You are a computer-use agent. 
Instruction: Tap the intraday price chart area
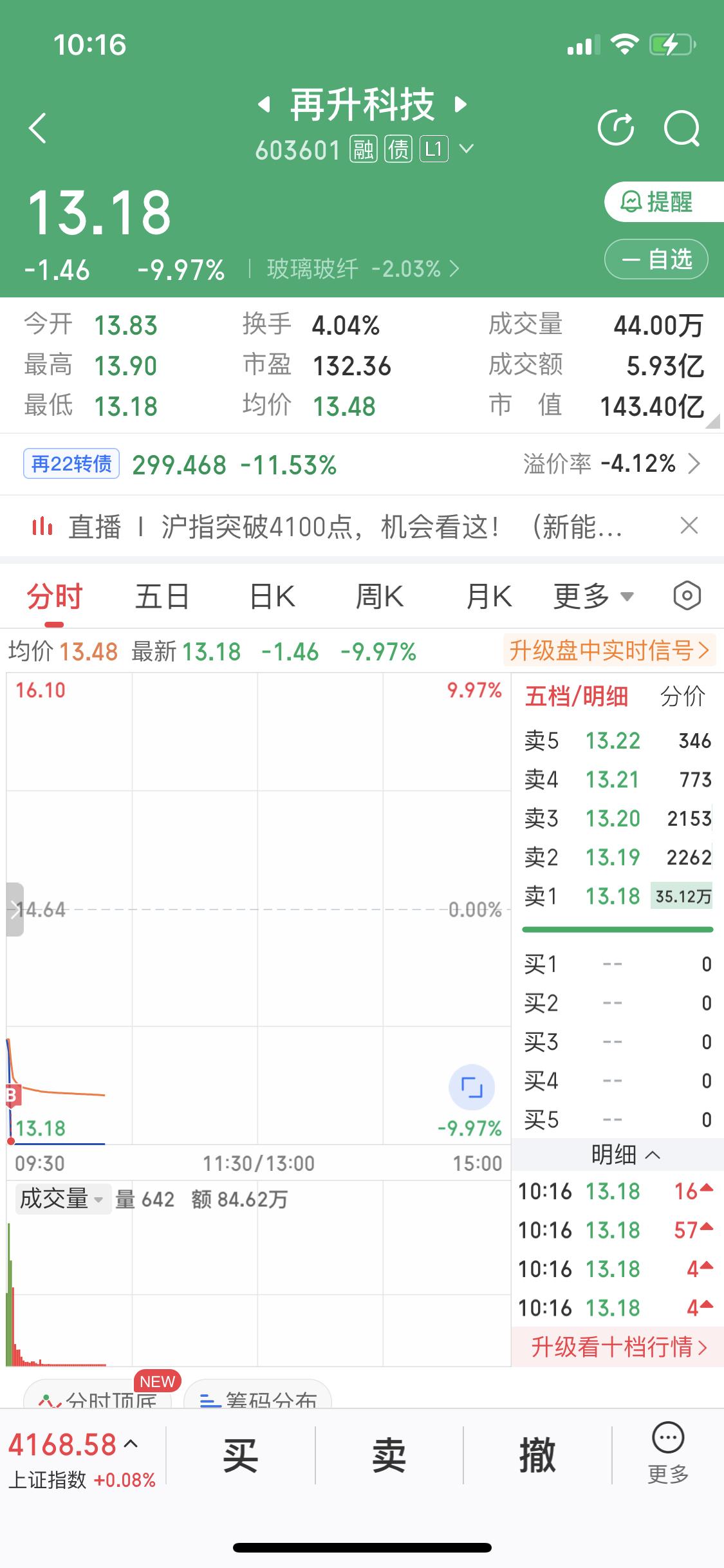point(258,908)
